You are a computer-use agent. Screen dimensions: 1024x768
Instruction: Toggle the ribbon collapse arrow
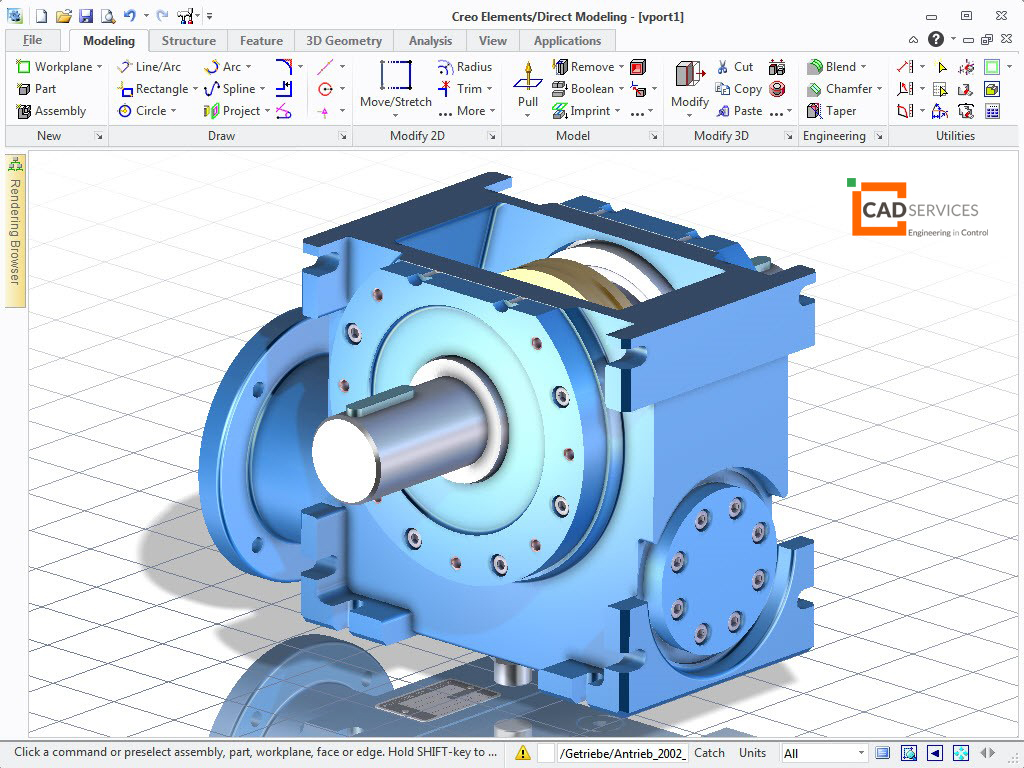[913, 40]
